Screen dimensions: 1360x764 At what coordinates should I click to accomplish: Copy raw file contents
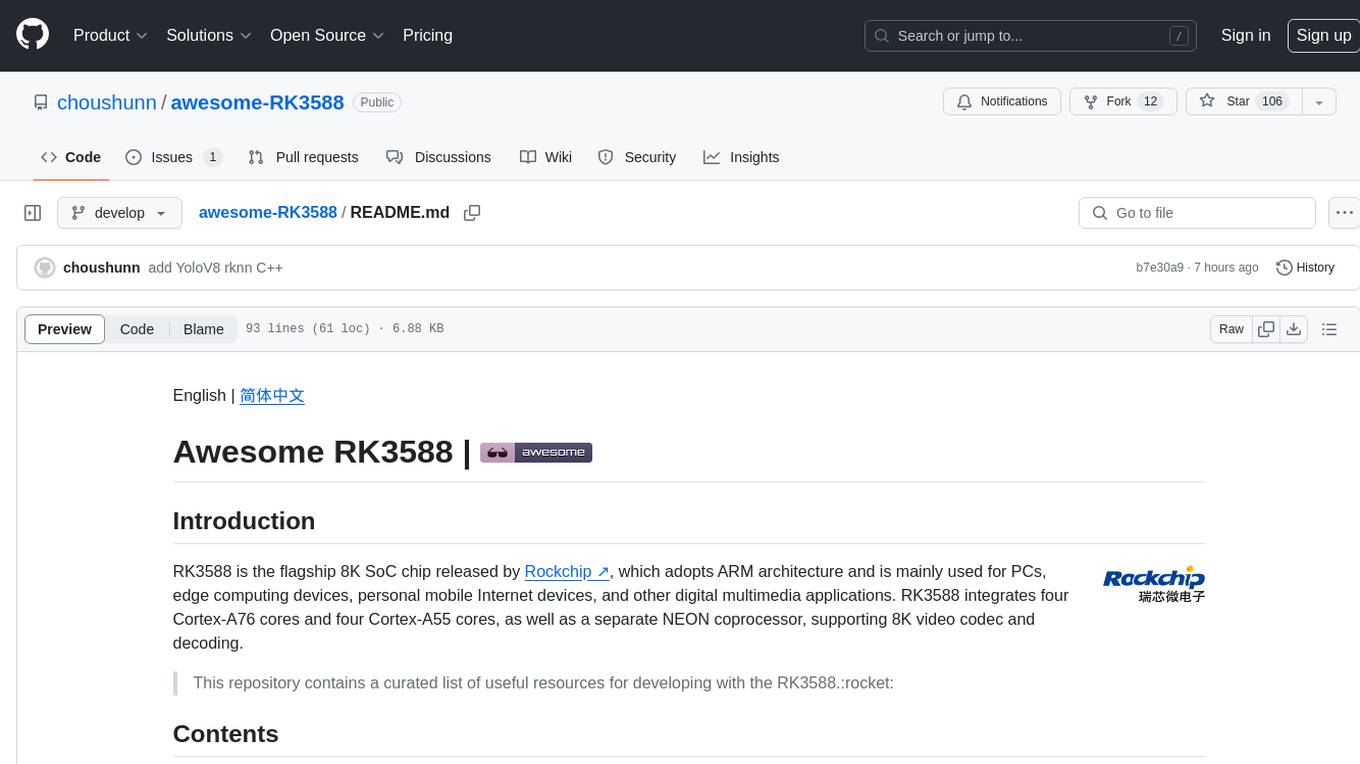point(1267,329)
